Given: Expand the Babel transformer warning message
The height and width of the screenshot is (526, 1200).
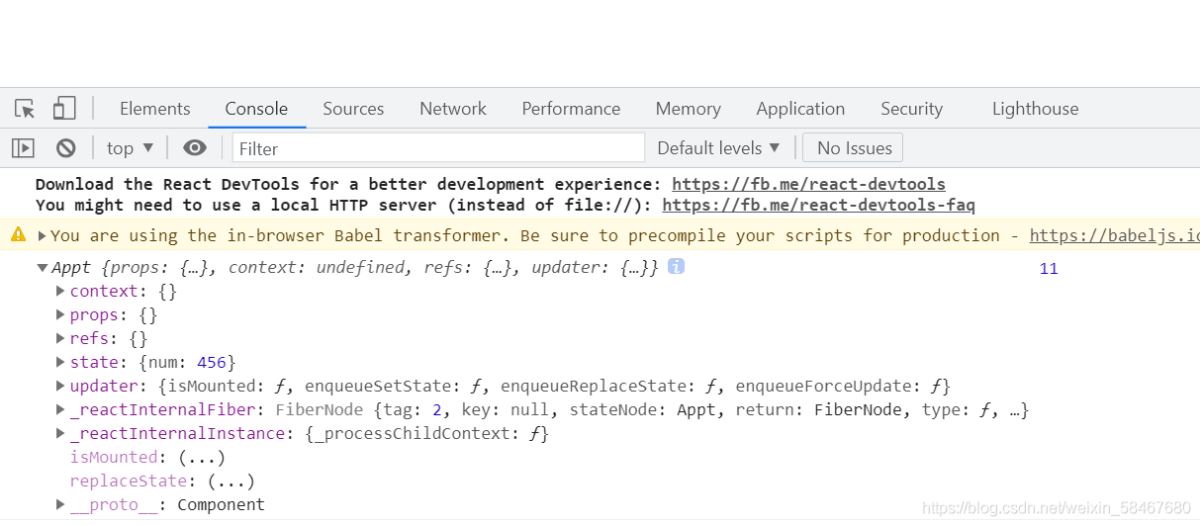Looking at the screenshot, I should (x=42, y=236).
